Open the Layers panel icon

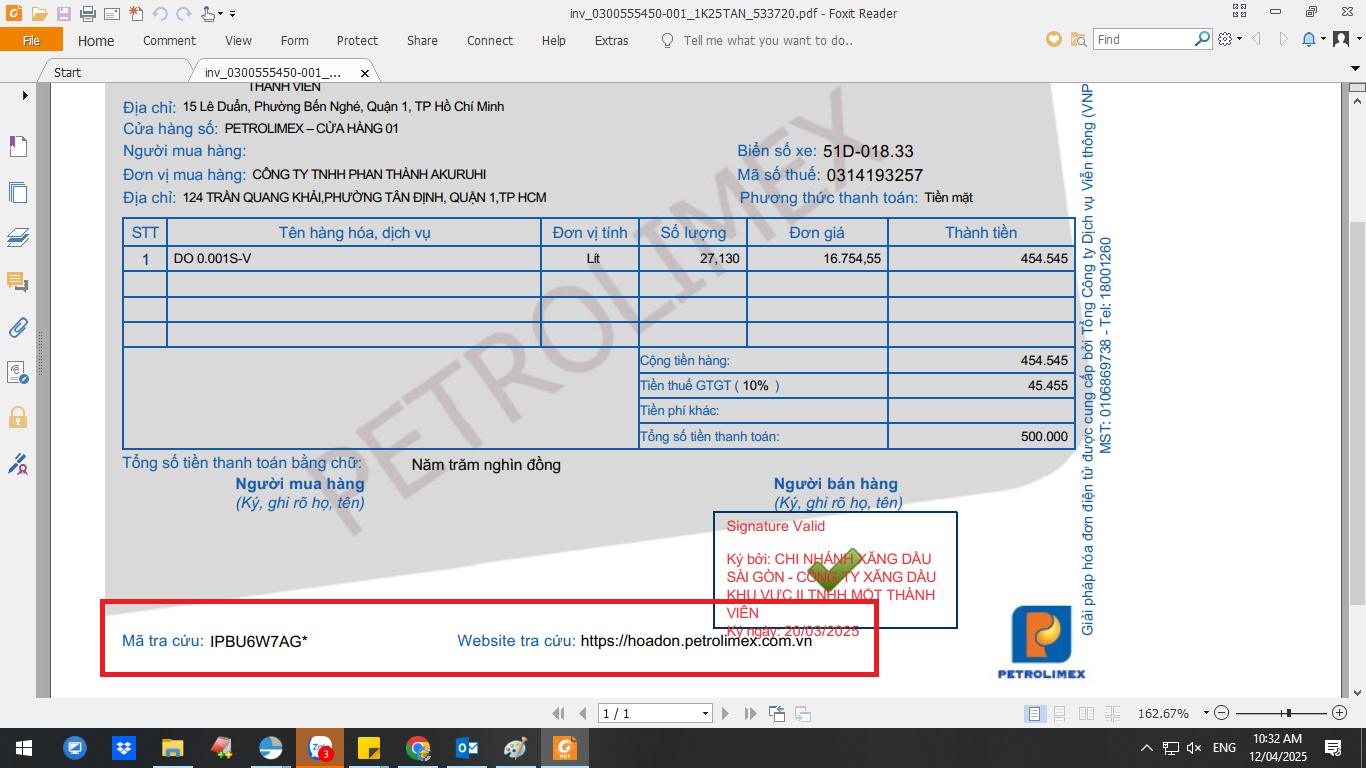tap(18, 238)
